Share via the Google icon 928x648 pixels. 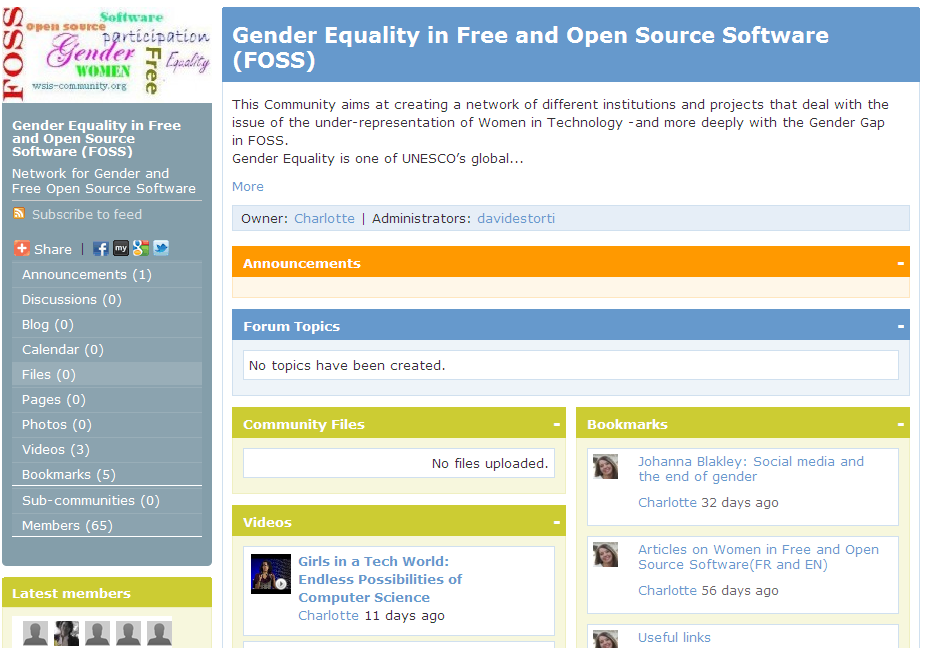(x=141, y=248)
